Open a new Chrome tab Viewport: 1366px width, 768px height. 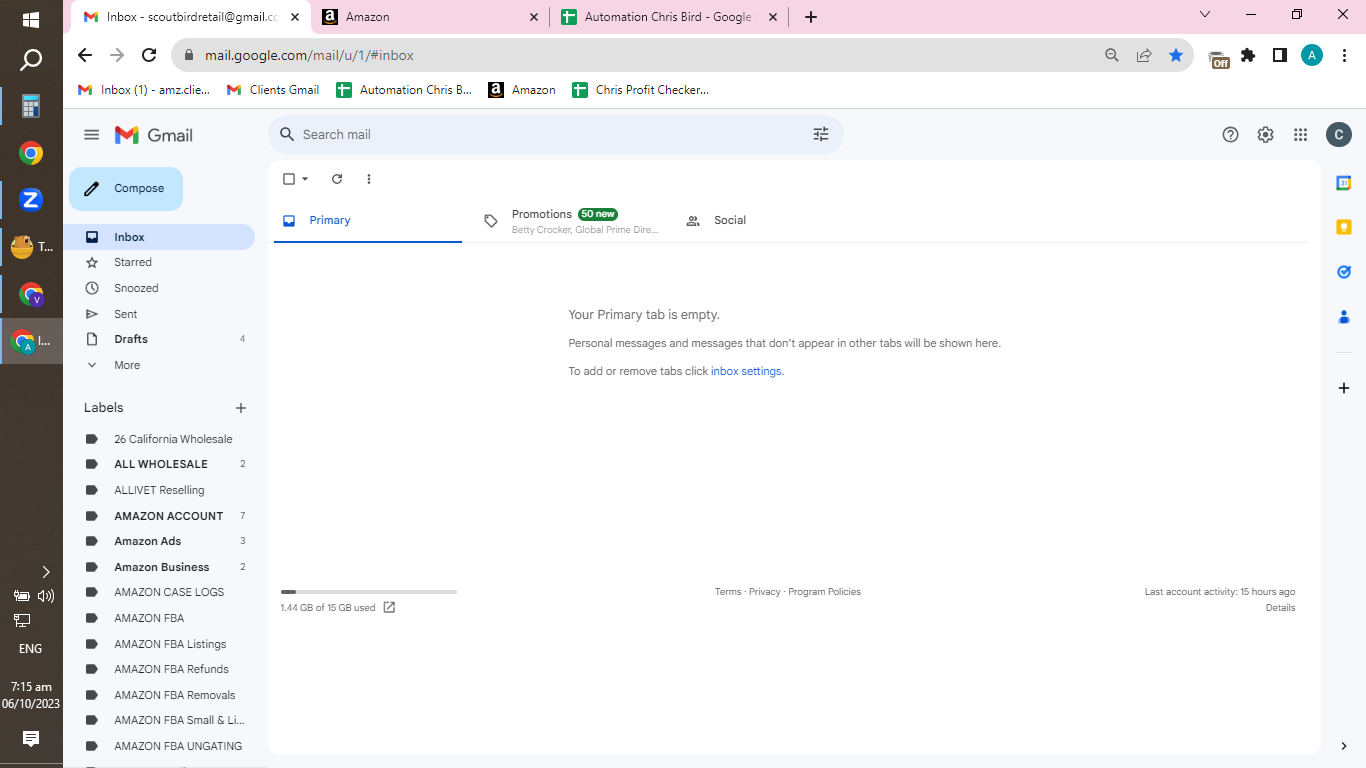(x=811, y=17)
